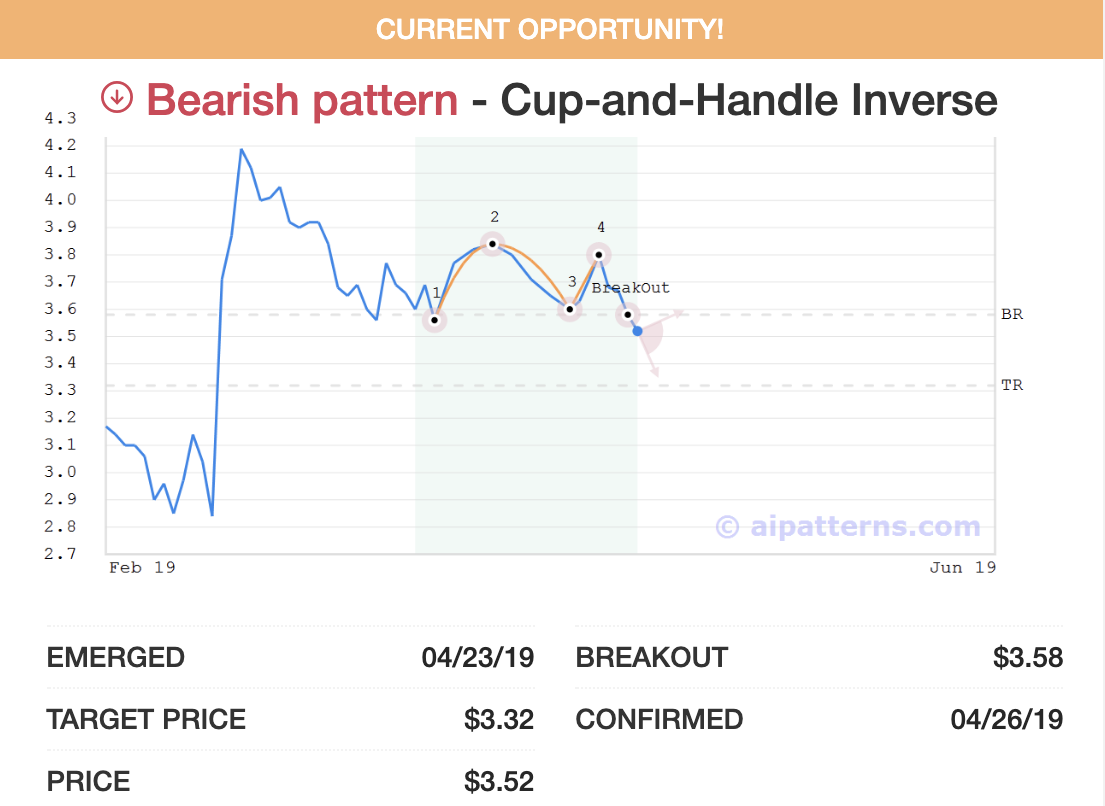
Task: Select pattern point 4 marker at handle top
Action: (x=598, y=254)
